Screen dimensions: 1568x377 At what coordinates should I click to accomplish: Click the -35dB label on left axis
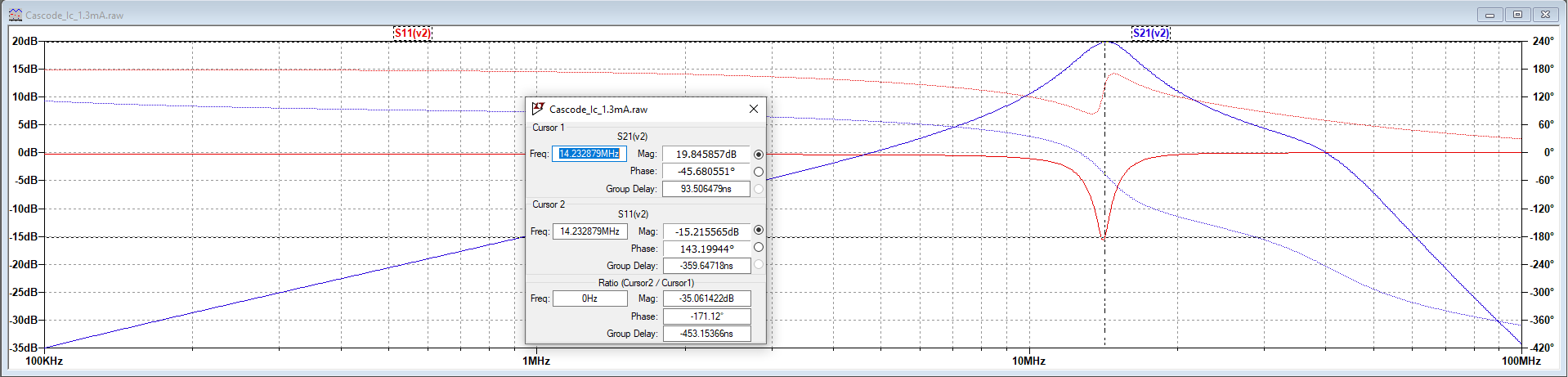(24, 348)
